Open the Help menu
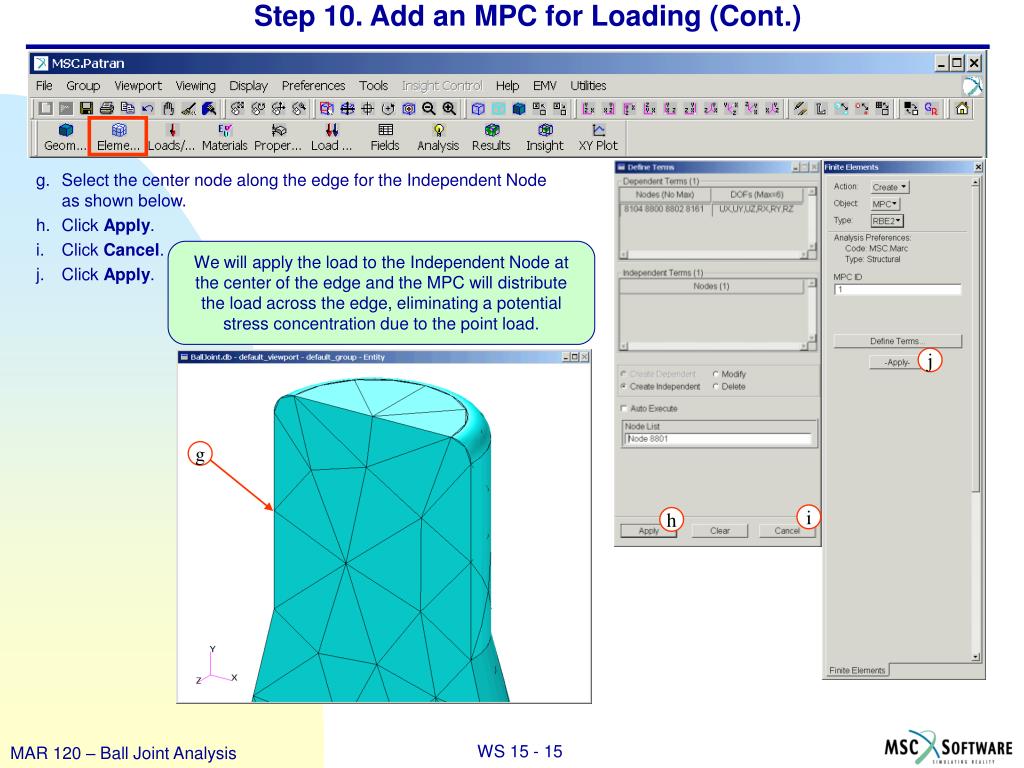The height and width of the screenshot is (768, 1024). point(507,86)
